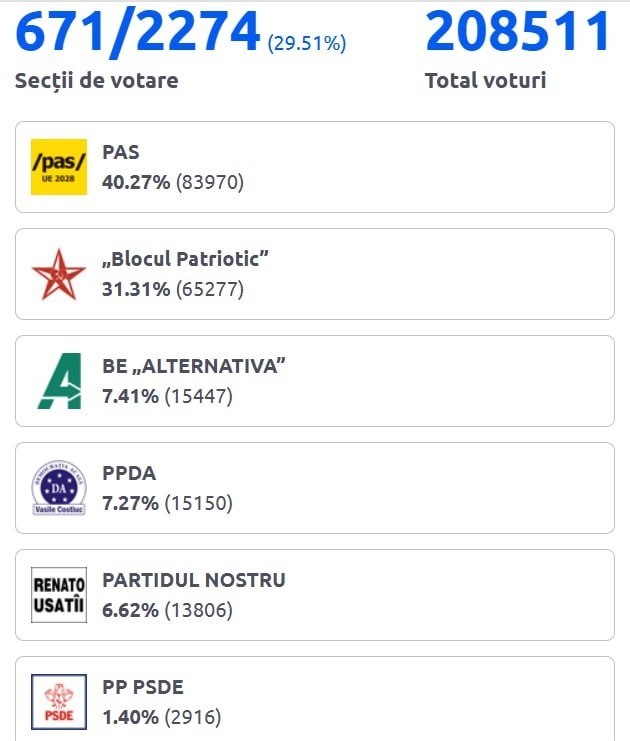630x741 pixels.
Task: Select the PARTIDUL NOSTRU name
Action: pos(194,581)
